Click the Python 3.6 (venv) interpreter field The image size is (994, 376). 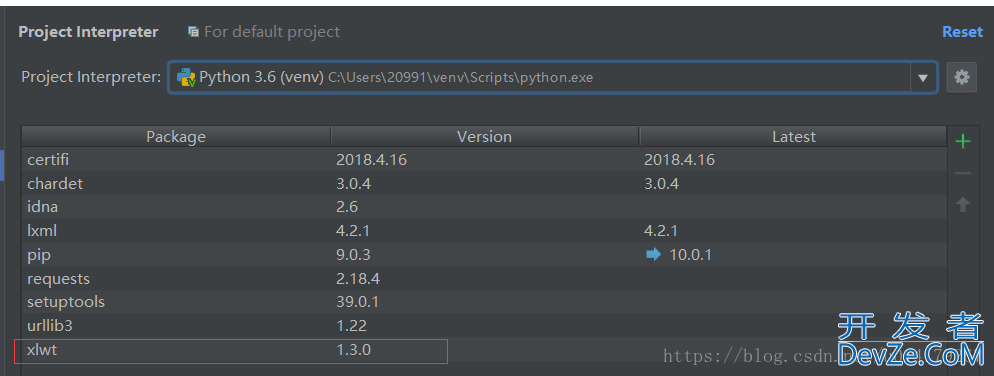coord(552,77)
